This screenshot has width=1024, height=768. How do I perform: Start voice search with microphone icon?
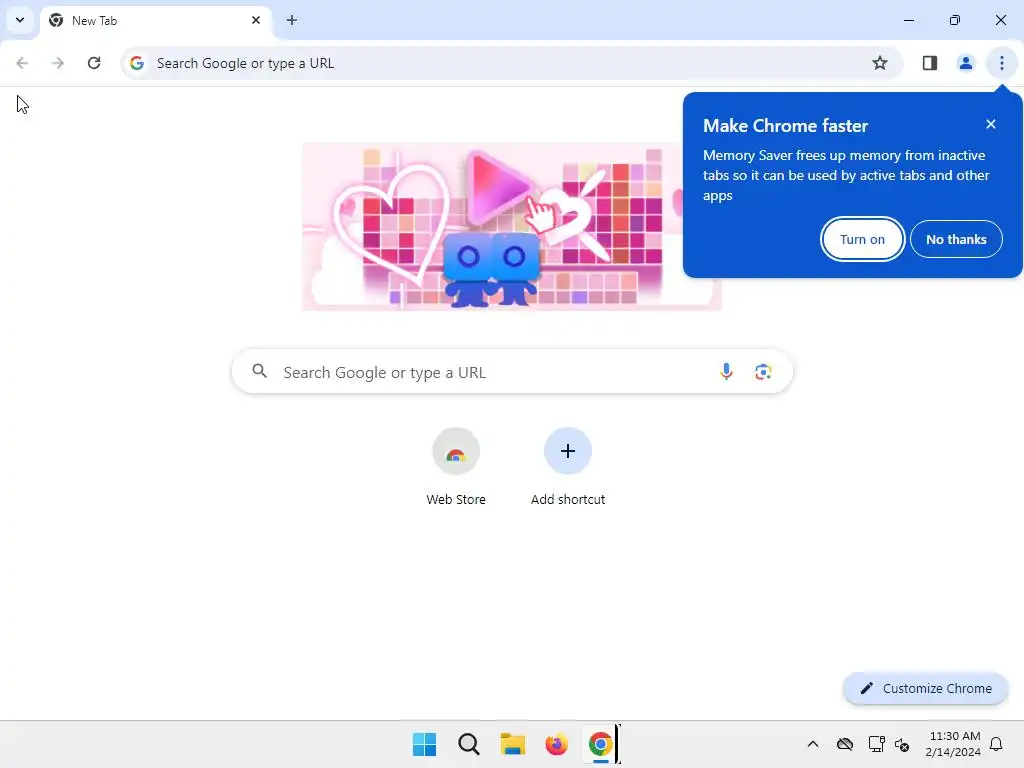point(726,372)
